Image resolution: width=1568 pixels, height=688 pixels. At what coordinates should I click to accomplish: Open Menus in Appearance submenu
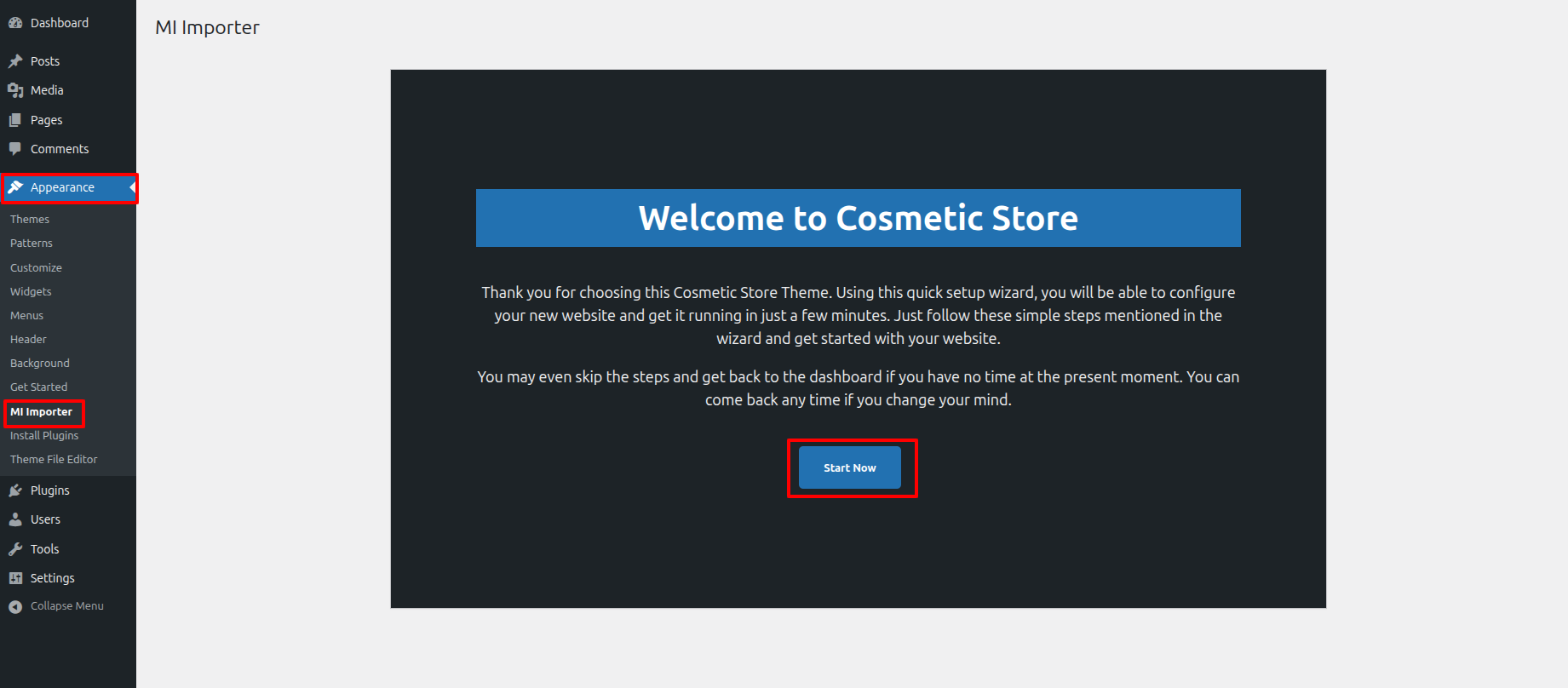26,315
